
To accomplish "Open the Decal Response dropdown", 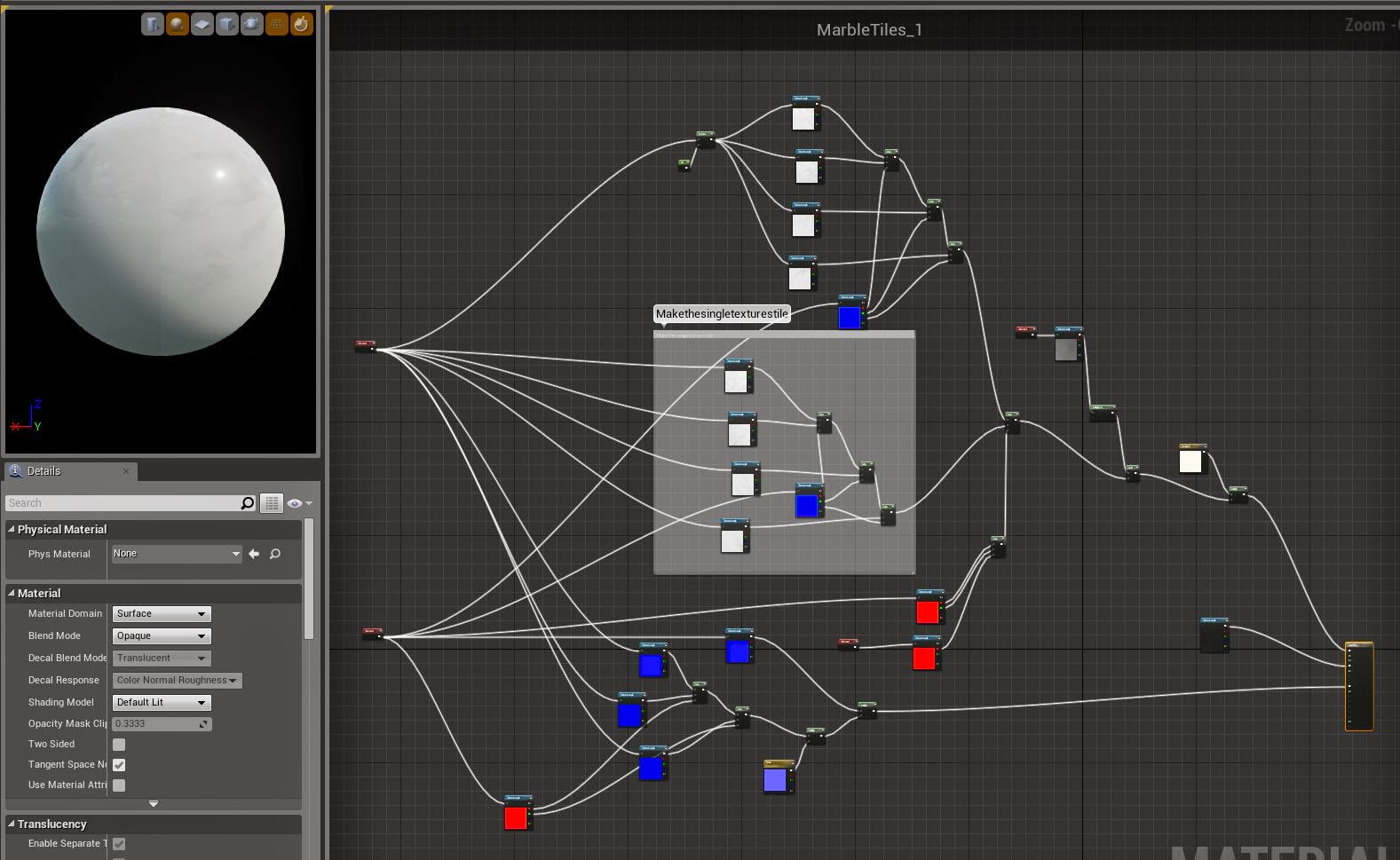I will pyautogui.click(x=177, y=681).
